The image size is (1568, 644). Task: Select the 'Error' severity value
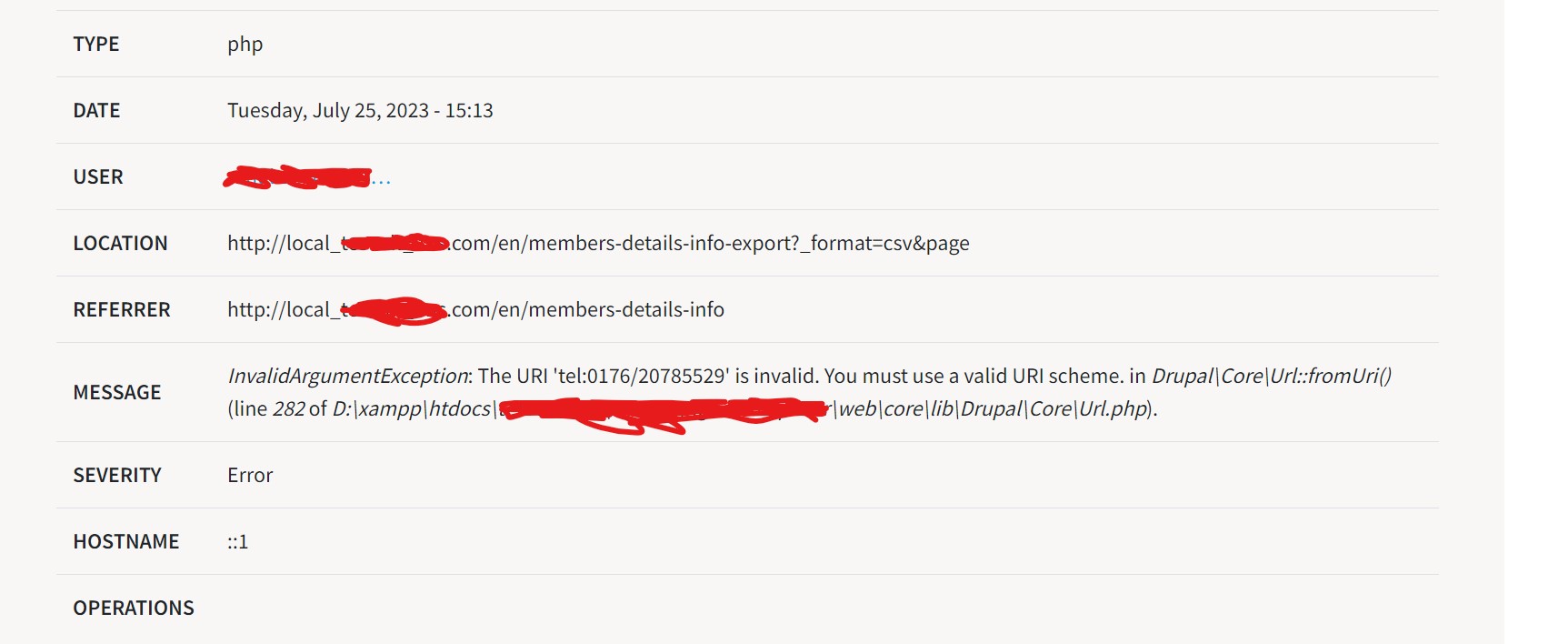250,475
